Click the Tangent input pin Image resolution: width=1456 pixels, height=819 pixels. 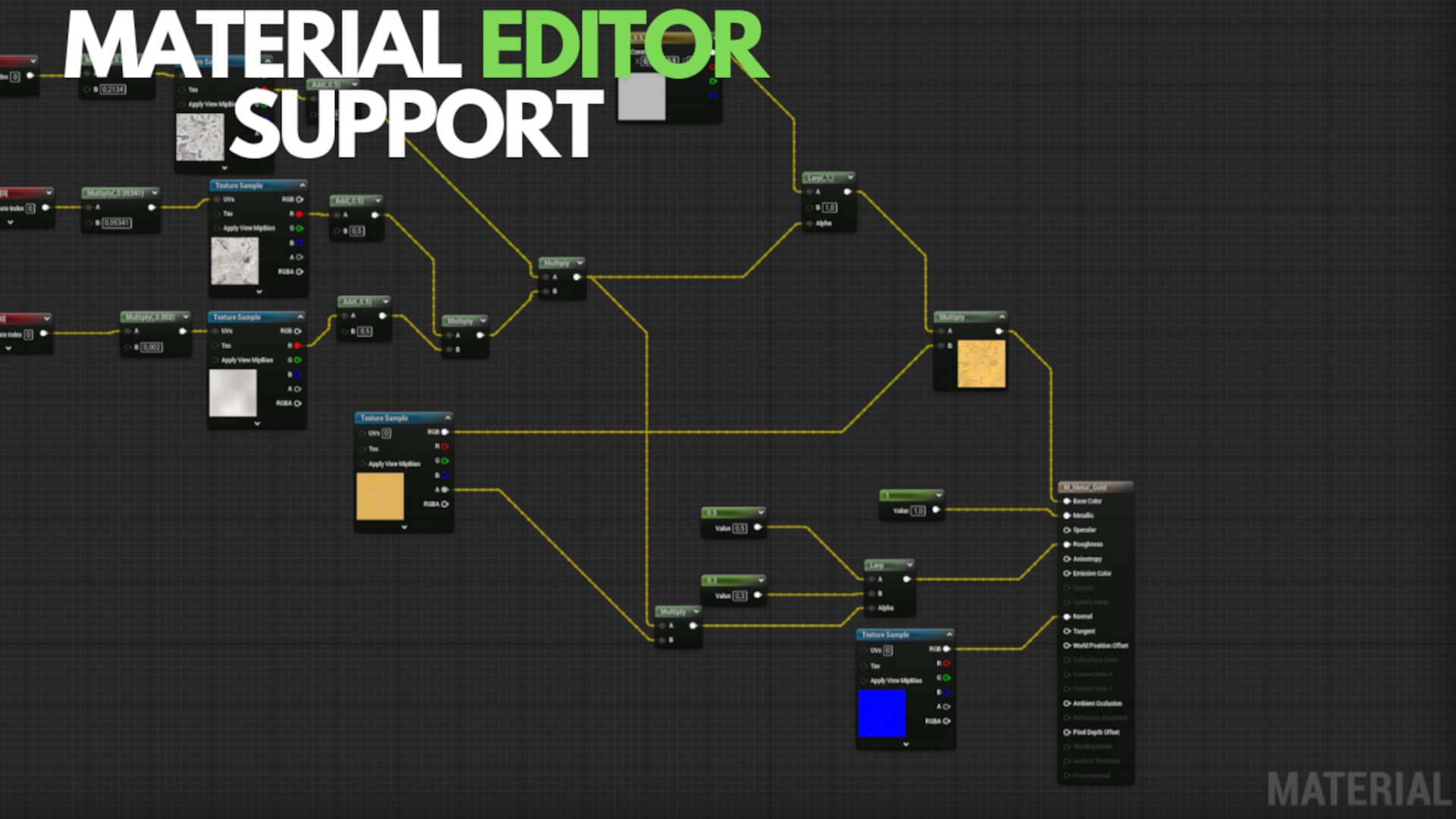[1067, 631]
